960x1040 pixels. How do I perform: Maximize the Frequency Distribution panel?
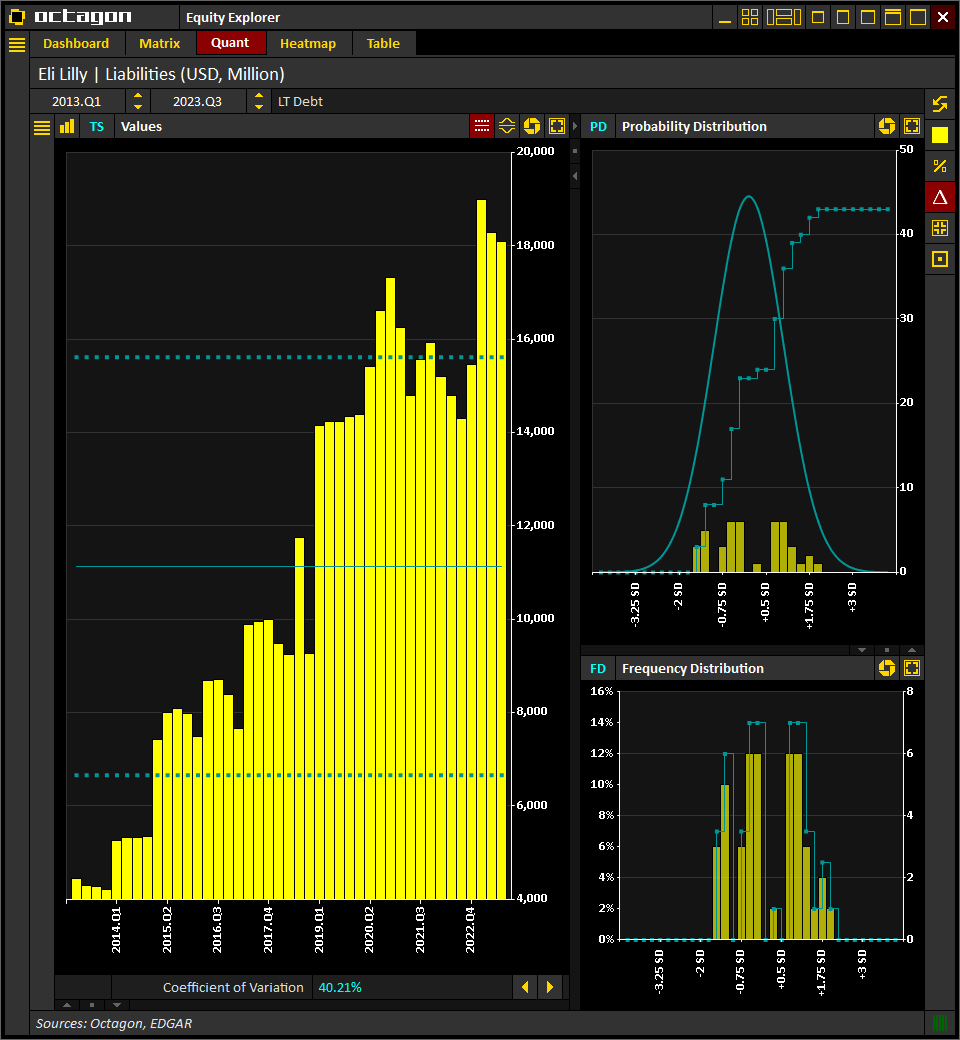(912, 668)
